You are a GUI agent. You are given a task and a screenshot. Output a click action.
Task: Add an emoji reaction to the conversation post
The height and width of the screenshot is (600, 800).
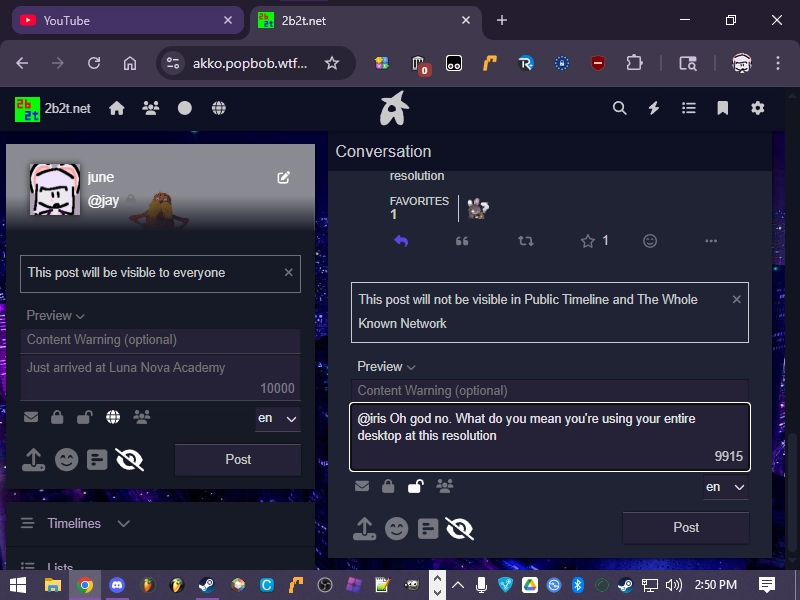[650, 241]
